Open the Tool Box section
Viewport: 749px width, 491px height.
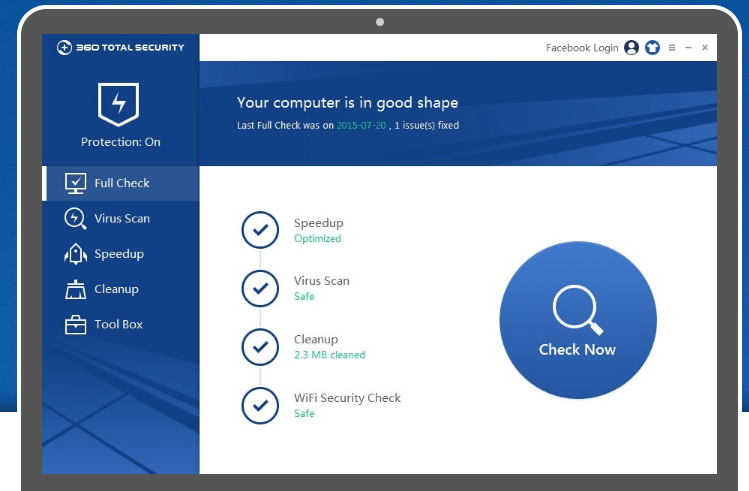120,325
